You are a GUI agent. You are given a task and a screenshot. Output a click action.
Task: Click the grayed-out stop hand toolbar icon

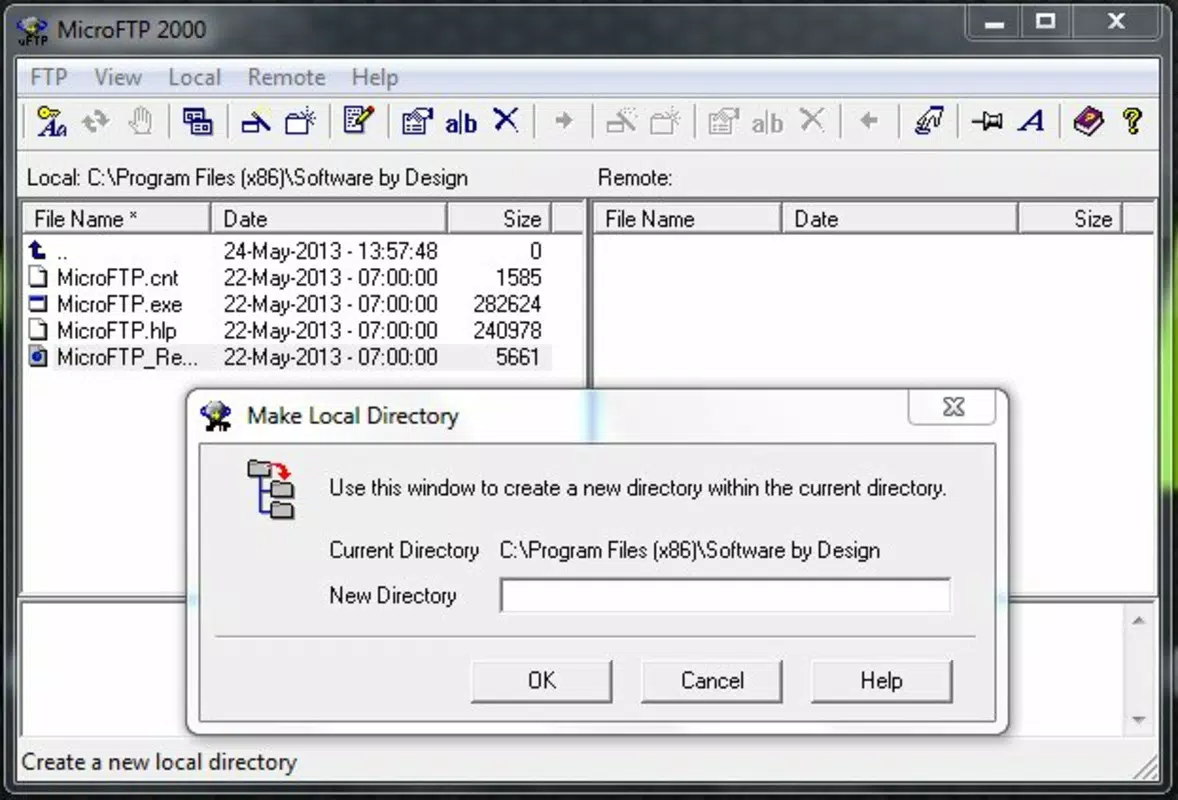pyautogui.click(x=140, y=121)
